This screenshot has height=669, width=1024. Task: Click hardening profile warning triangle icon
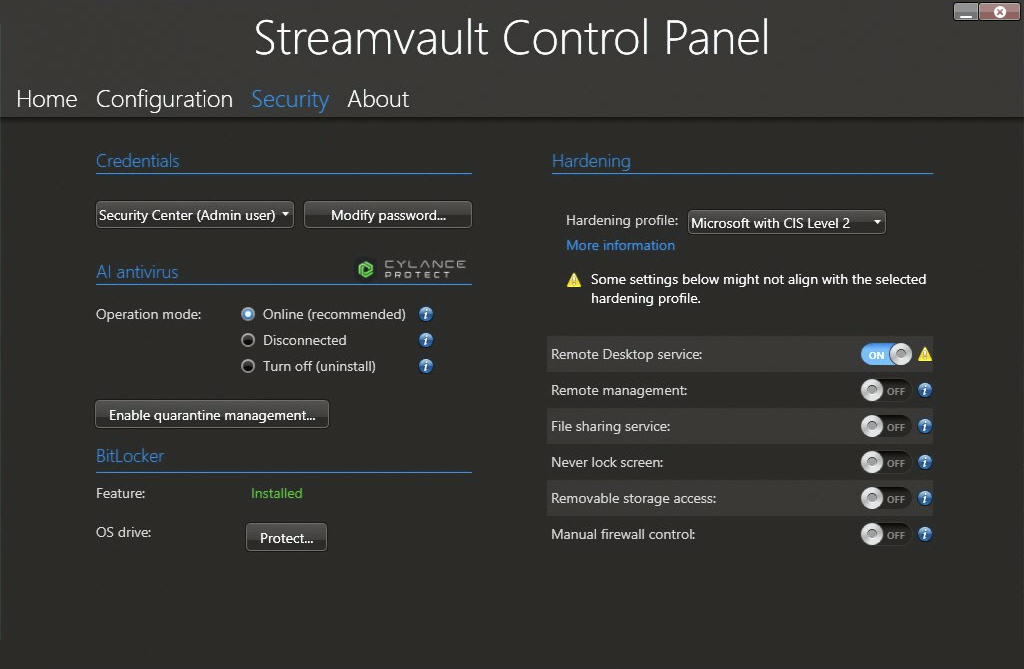(573, 280)
